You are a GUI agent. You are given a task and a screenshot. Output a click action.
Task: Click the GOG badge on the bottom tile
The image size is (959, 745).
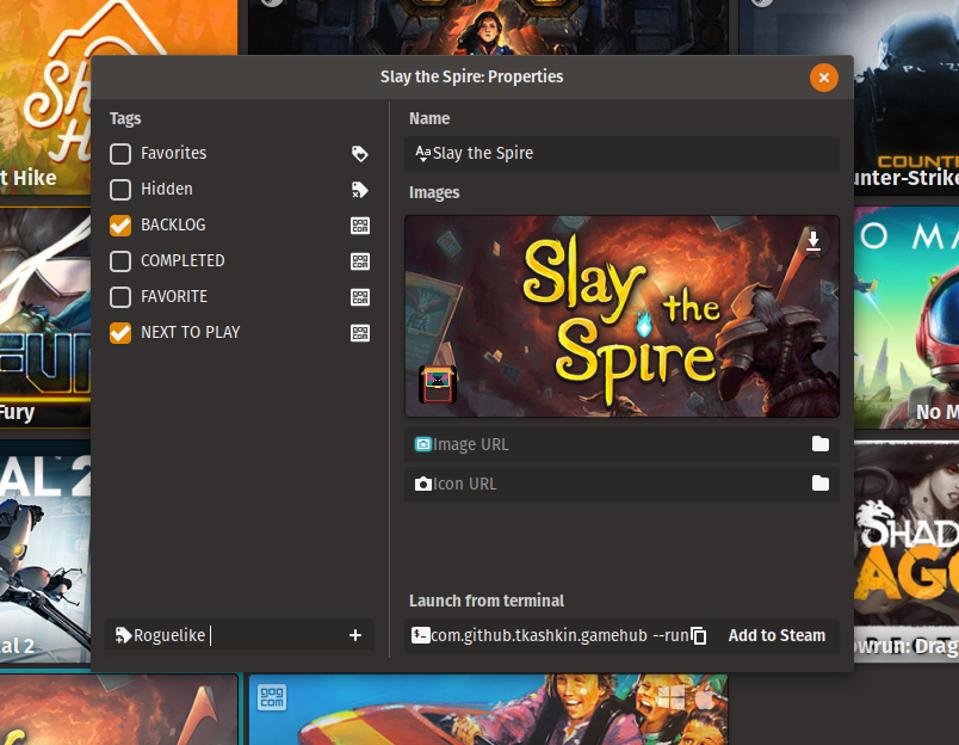[272, 697]
